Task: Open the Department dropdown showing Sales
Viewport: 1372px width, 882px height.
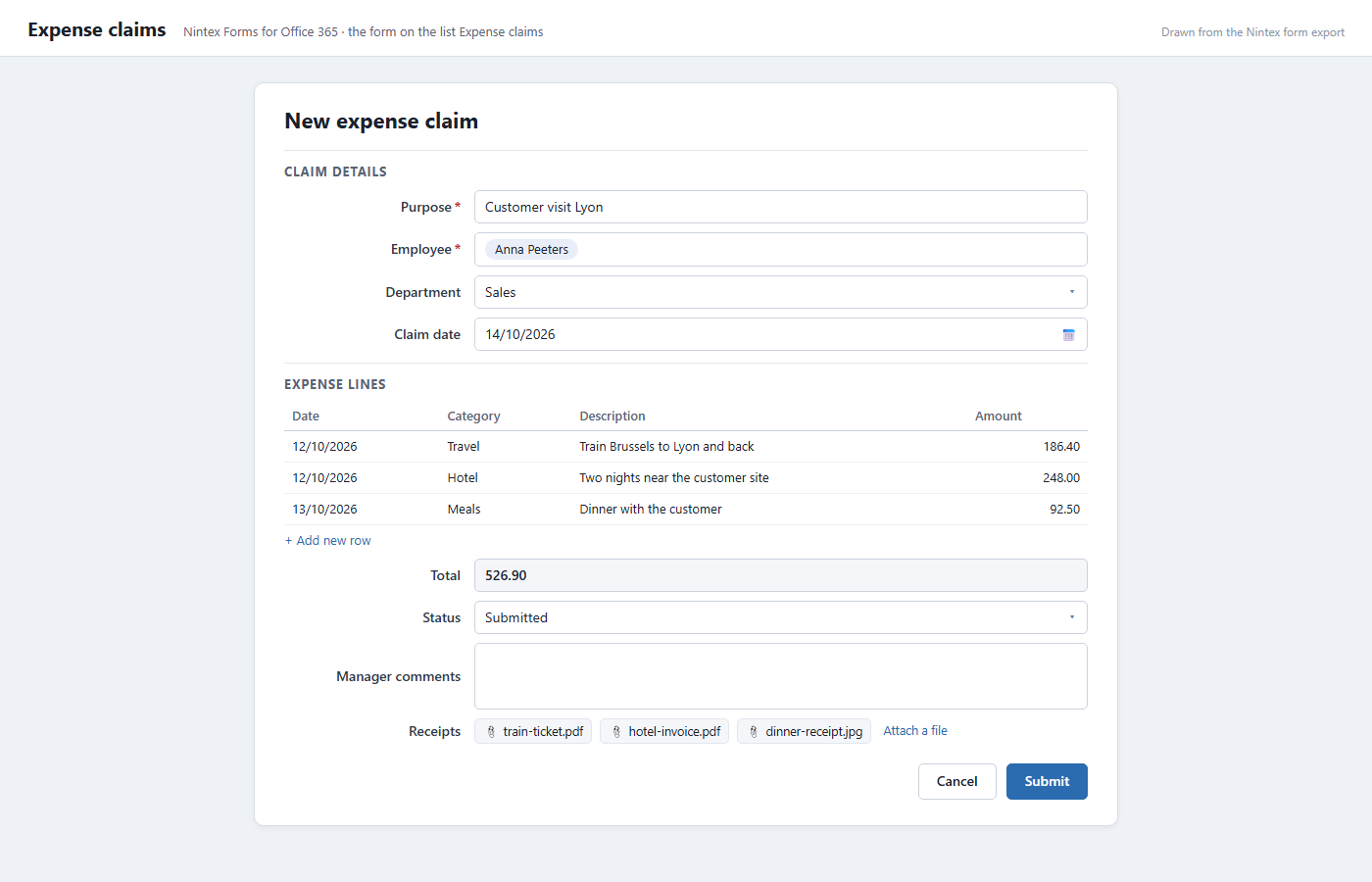Action: pyautogui.click(x=781, y=292)
